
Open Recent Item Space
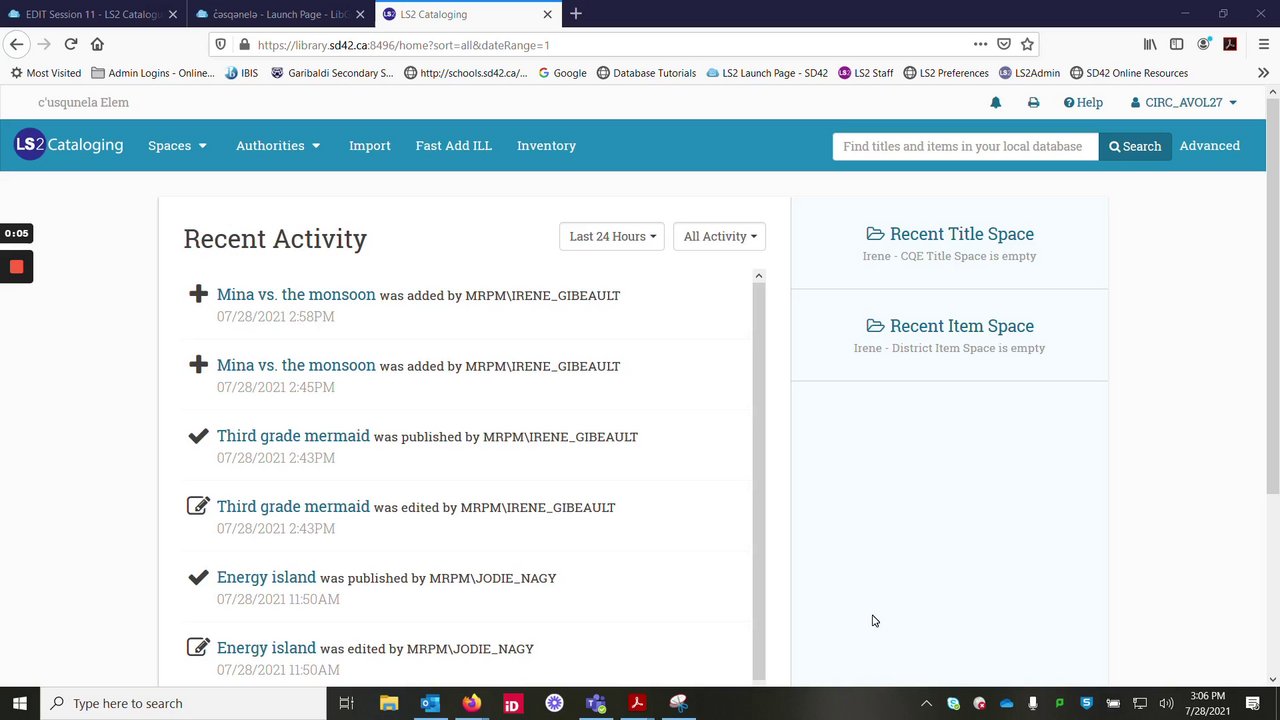point(950,326)
